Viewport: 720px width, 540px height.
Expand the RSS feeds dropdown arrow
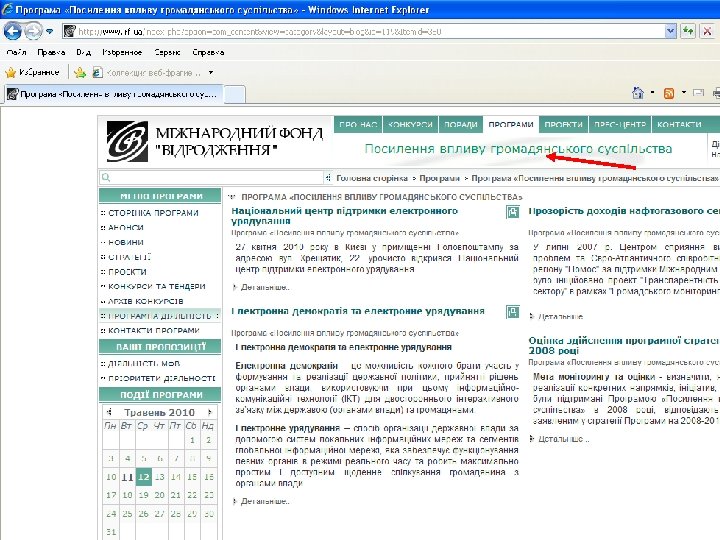point(684,93)
